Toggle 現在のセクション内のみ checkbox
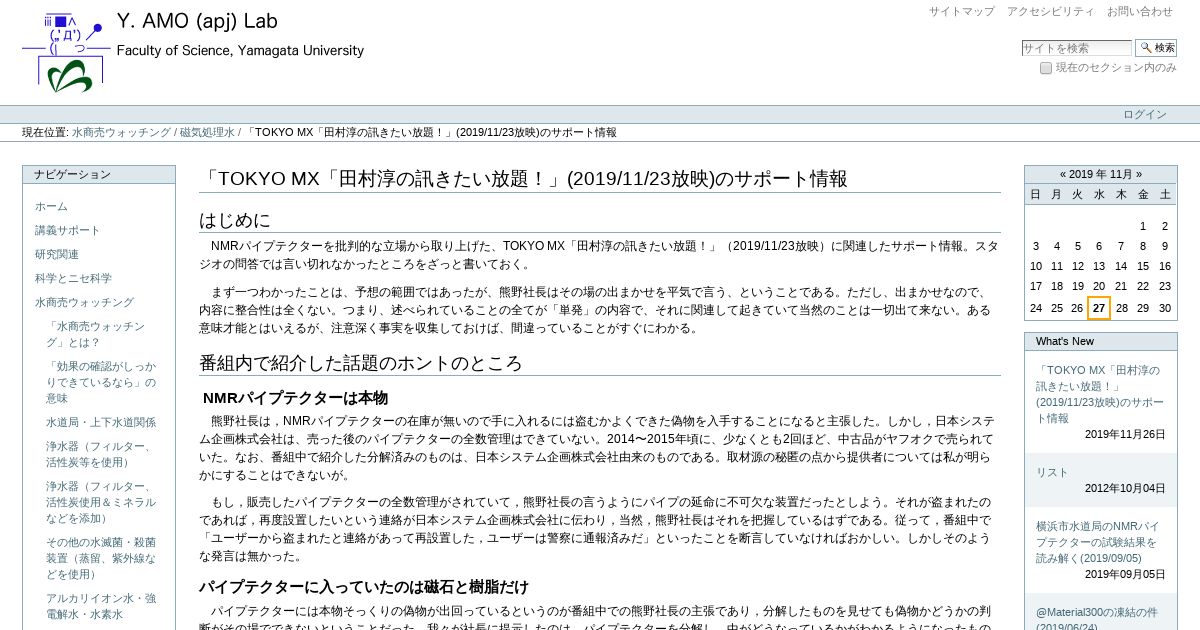Viewport: 1200px width, 630px height. 1046,68
